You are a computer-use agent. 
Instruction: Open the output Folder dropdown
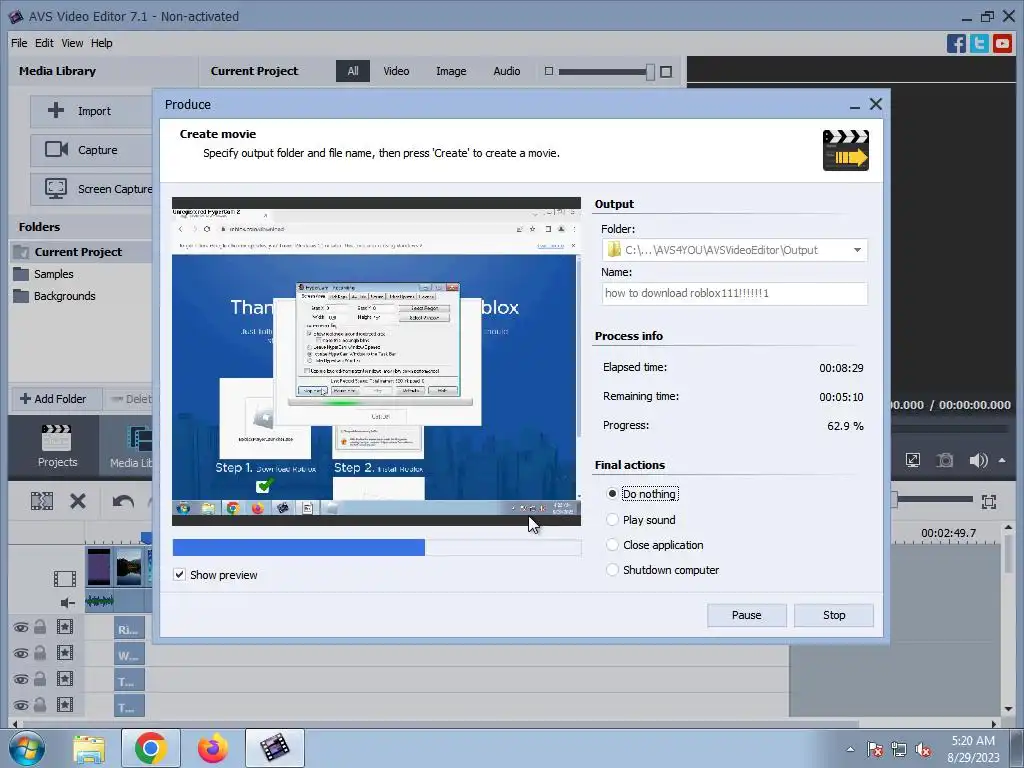coord(857,250)
